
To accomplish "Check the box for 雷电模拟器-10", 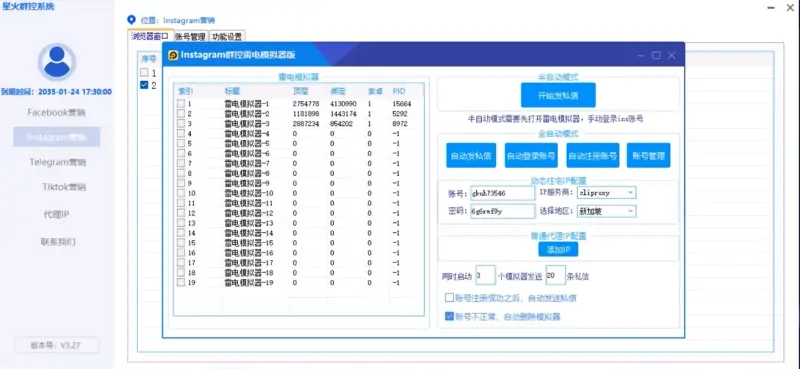I will [x=181, y=193].
